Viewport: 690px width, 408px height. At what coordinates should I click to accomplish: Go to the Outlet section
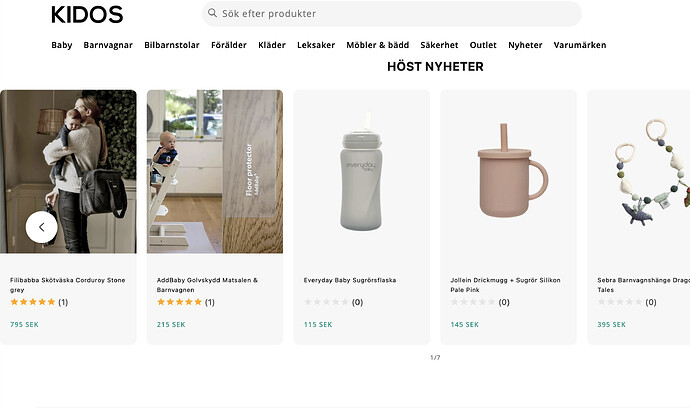(483, 45)
